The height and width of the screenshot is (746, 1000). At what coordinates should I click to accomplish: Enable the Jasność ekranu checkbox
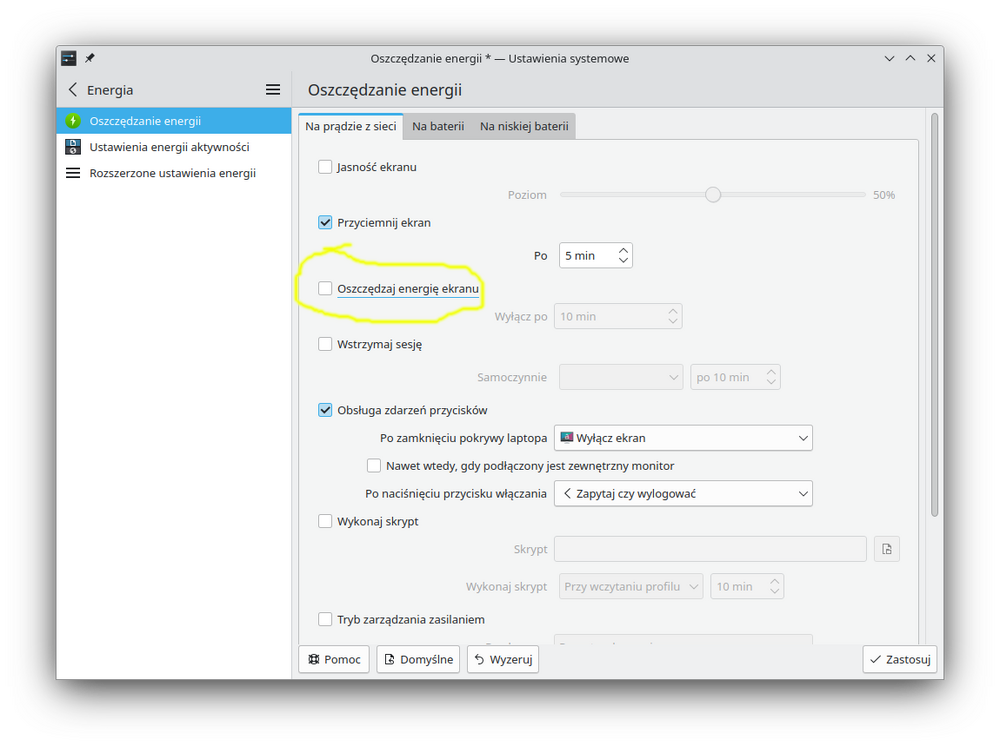[x=325, y=167]
